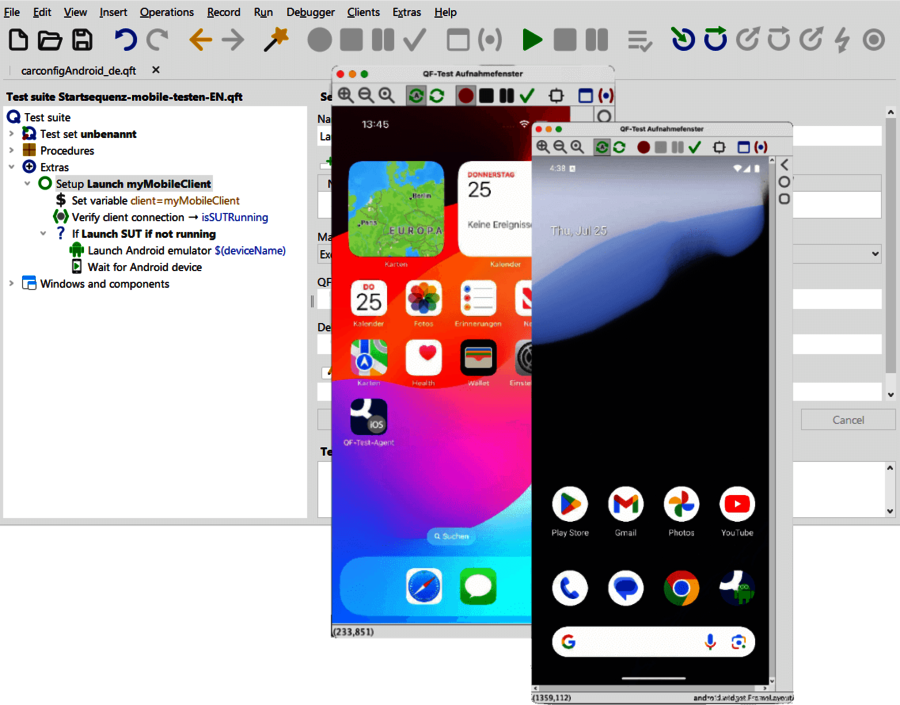This screenshot has height=705, width=900.
Task: Toggle the red record button in Android window
Action: [x=644, y=147]
